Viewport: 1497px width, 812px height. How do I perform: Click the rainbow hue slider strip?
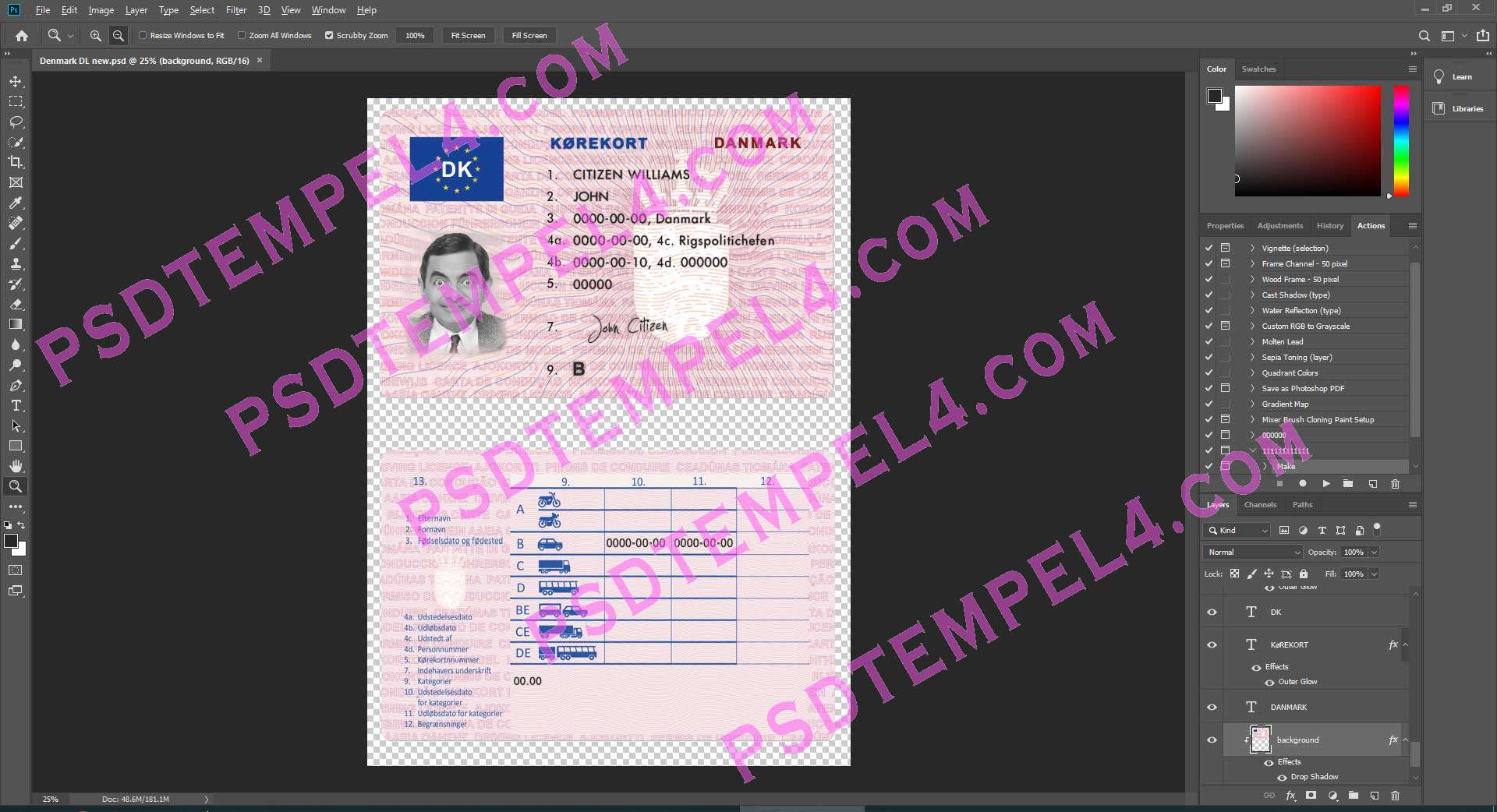(x=1401, y=140)
